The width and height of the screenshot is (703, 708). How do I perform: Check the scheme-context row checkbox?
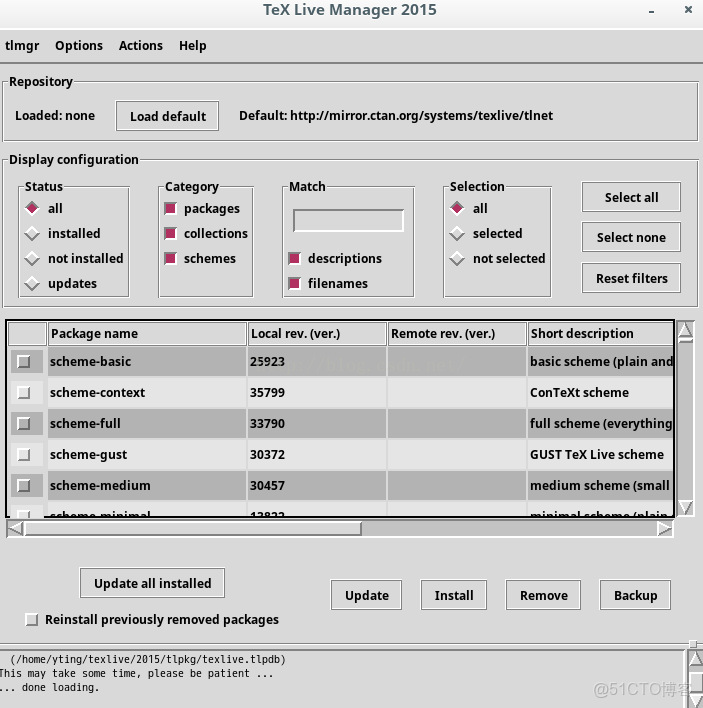pyautogui.click(x=24, y=393)
